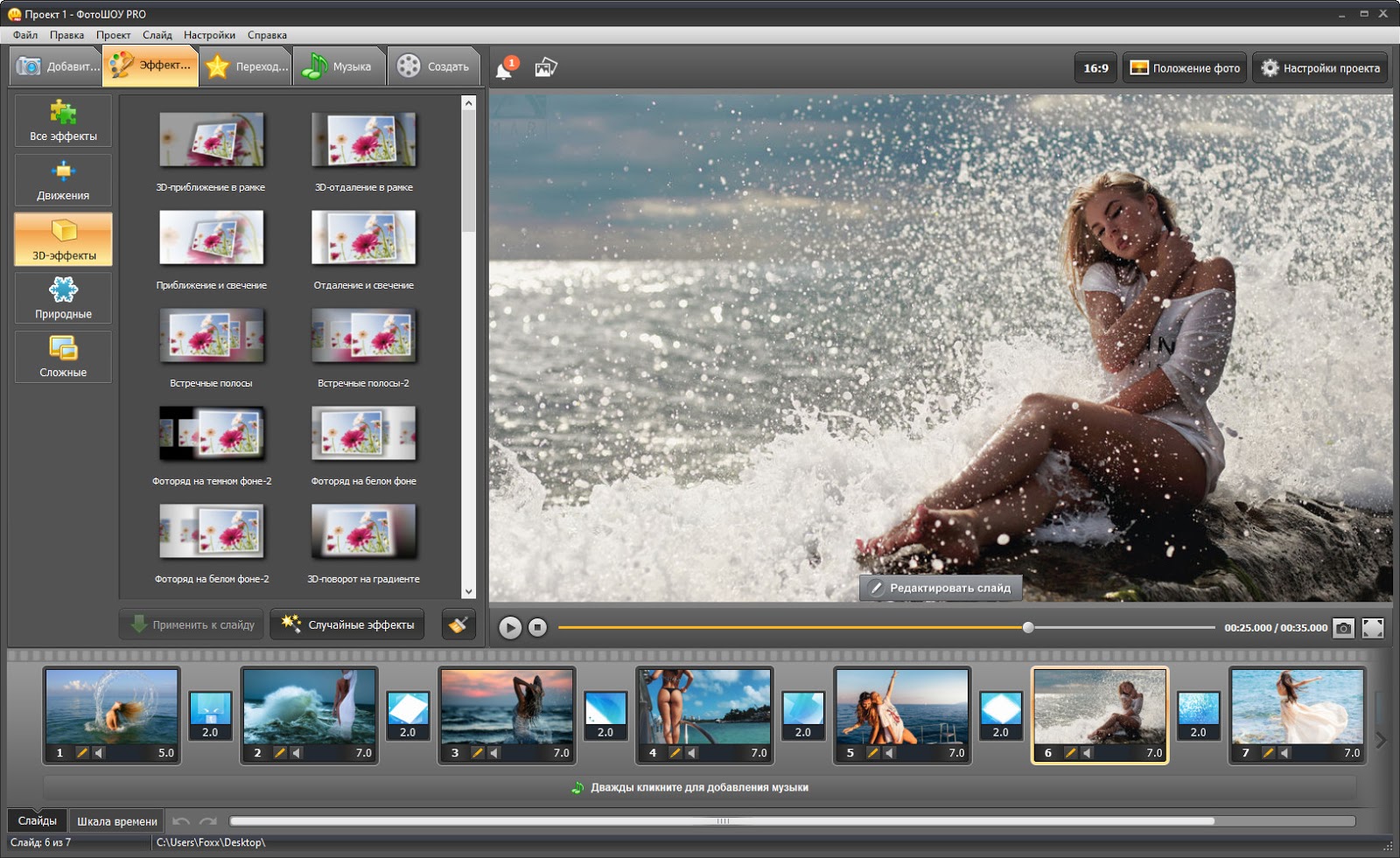This screenshot has height=858, width=1400.
Task: Toggle sound icon on slide 6
Action: point(1087,752)
